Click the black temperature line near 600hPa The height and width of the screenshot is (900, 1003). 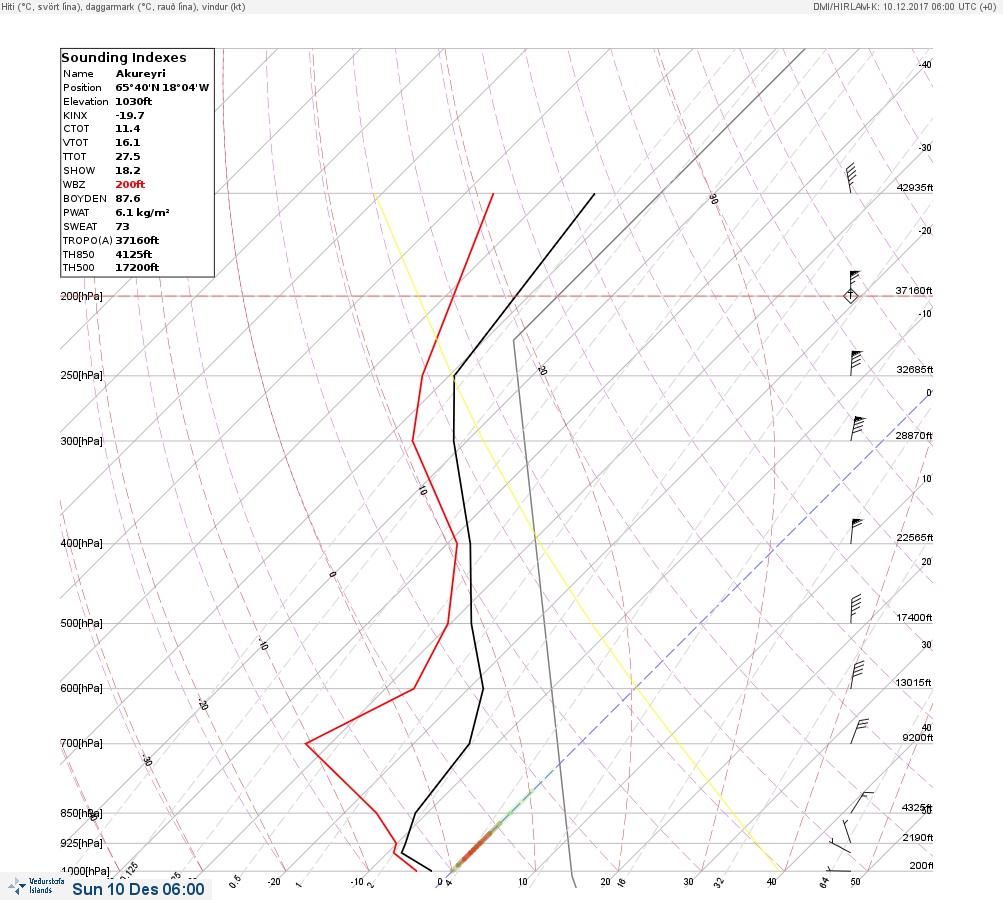click(483, 688)
